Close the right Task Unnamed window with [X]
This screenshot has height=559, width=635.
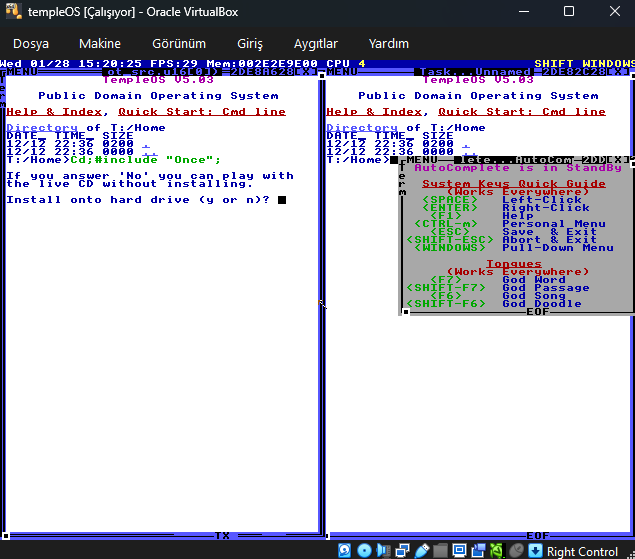coord(619,72)
